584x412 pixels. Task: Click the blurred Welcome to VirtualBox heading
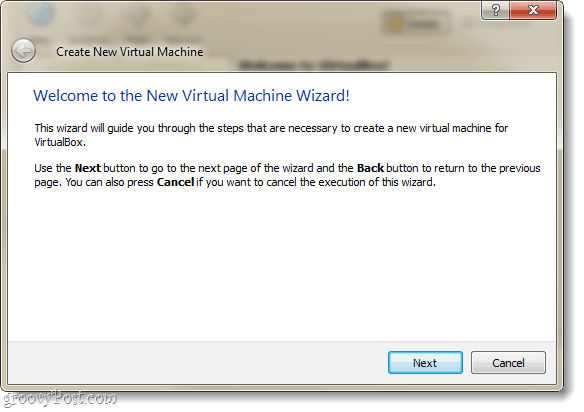click(314, 65)
